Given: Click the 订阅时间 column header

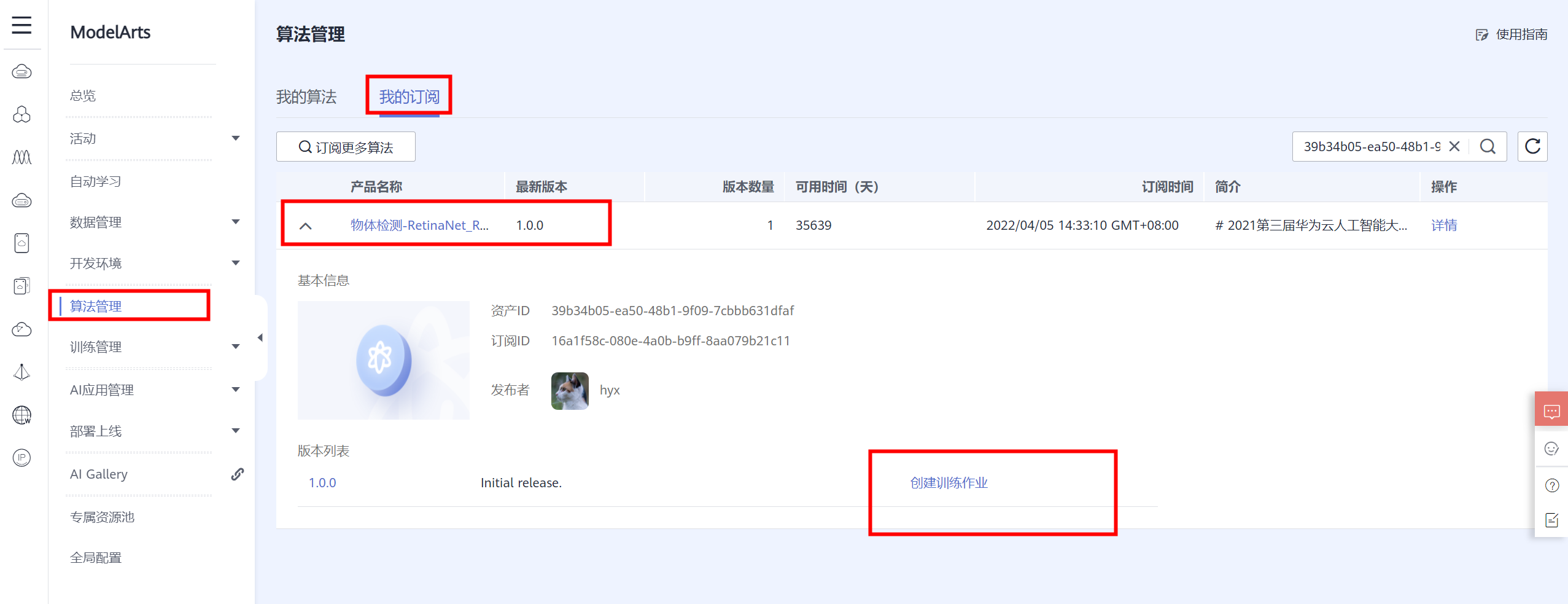Looking at the screenshot, I should coord(1167,187).
